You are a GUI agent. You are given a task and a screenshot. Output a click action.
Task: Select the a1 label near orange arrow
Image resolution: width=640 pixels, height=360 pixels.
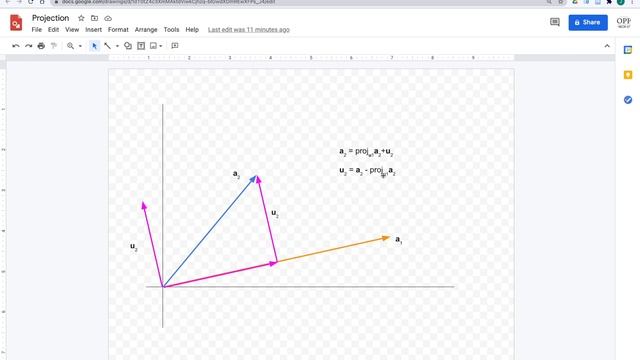(x=399, y=240)
